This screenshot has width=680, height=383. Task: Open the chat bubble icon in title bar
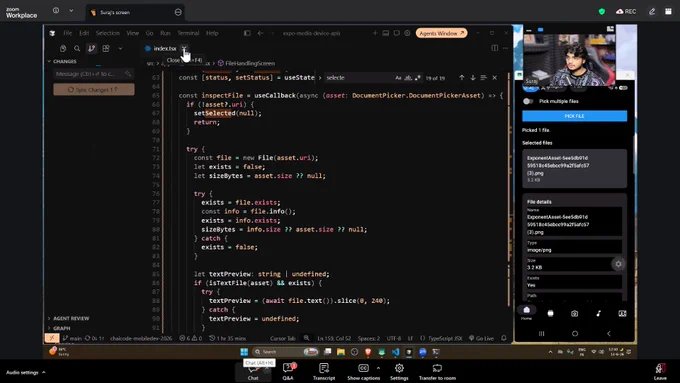pos(396,33)
